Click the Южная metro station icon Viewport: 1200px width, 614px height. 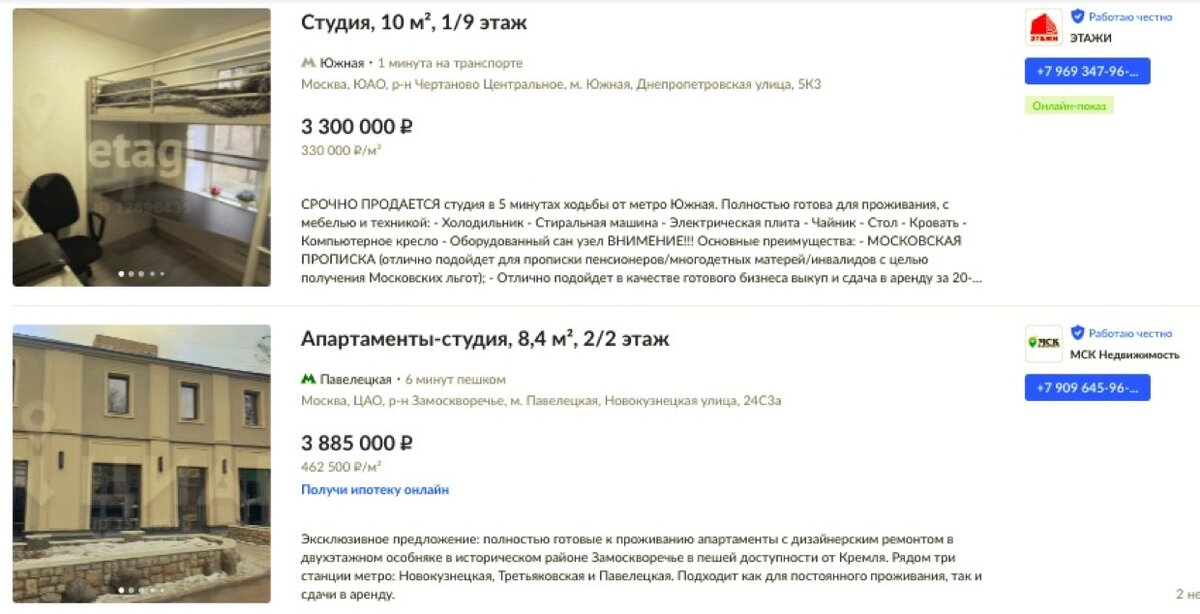pyautogui.click(x=308, y=63)
